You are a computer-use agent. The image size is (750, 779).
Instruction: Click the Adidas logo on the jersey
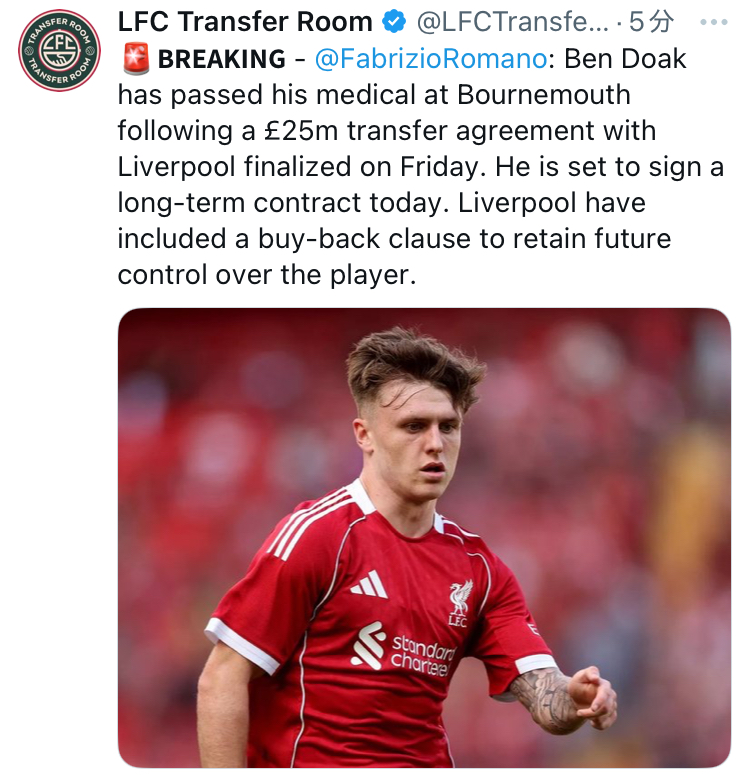(x=369, y=584)
